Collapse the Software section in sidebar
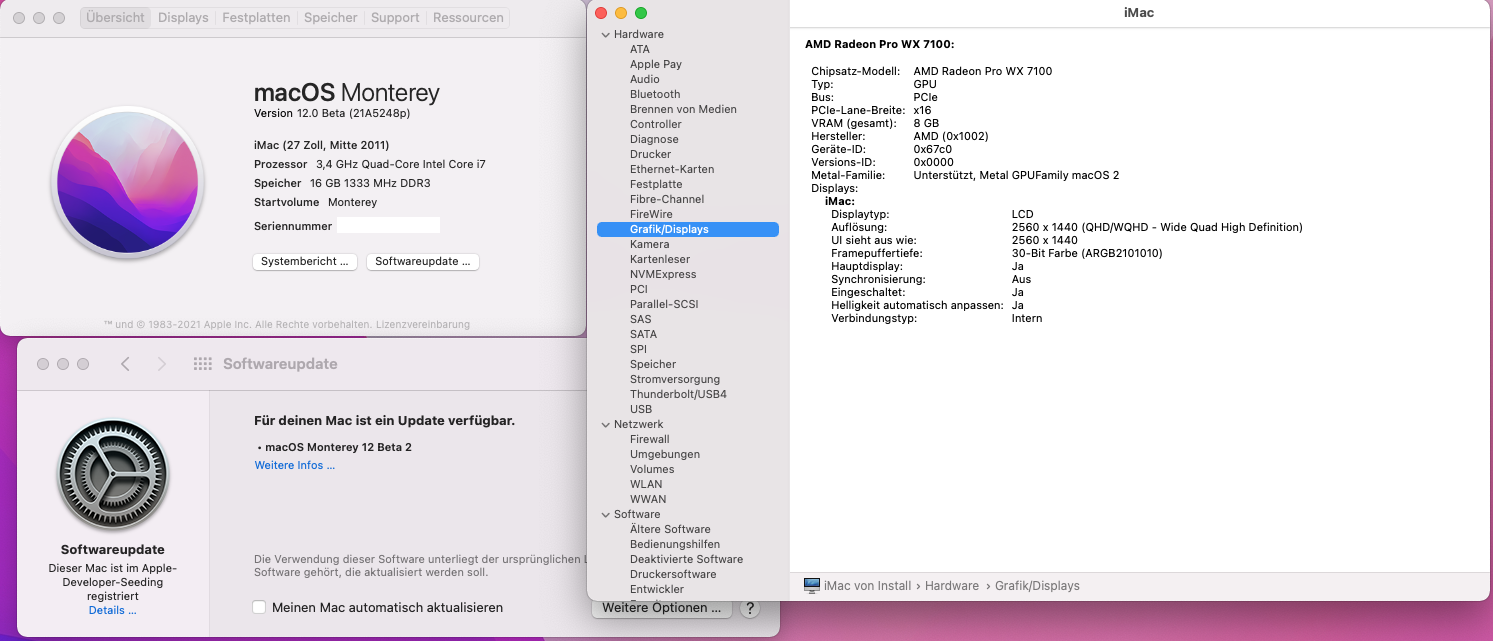 (605, 514)
